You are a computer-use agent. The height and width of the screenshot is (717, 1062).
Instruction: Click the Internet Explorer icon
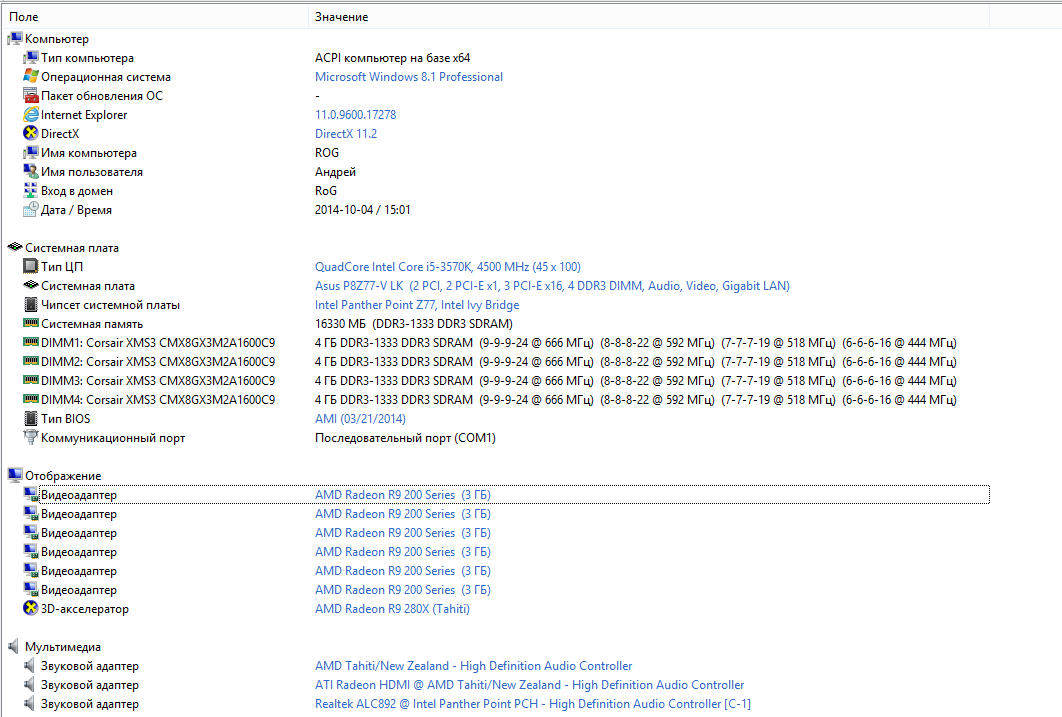tap(30, 114)
